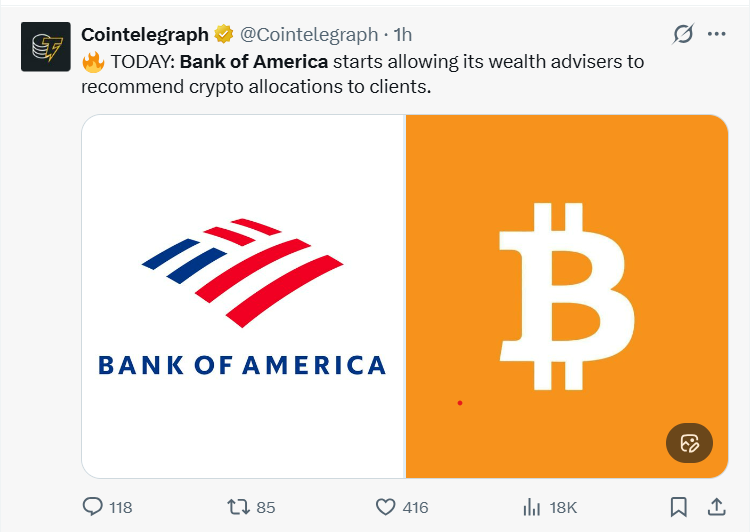
Task: Open the three-dot more options menu
Action: click(716, 34)
